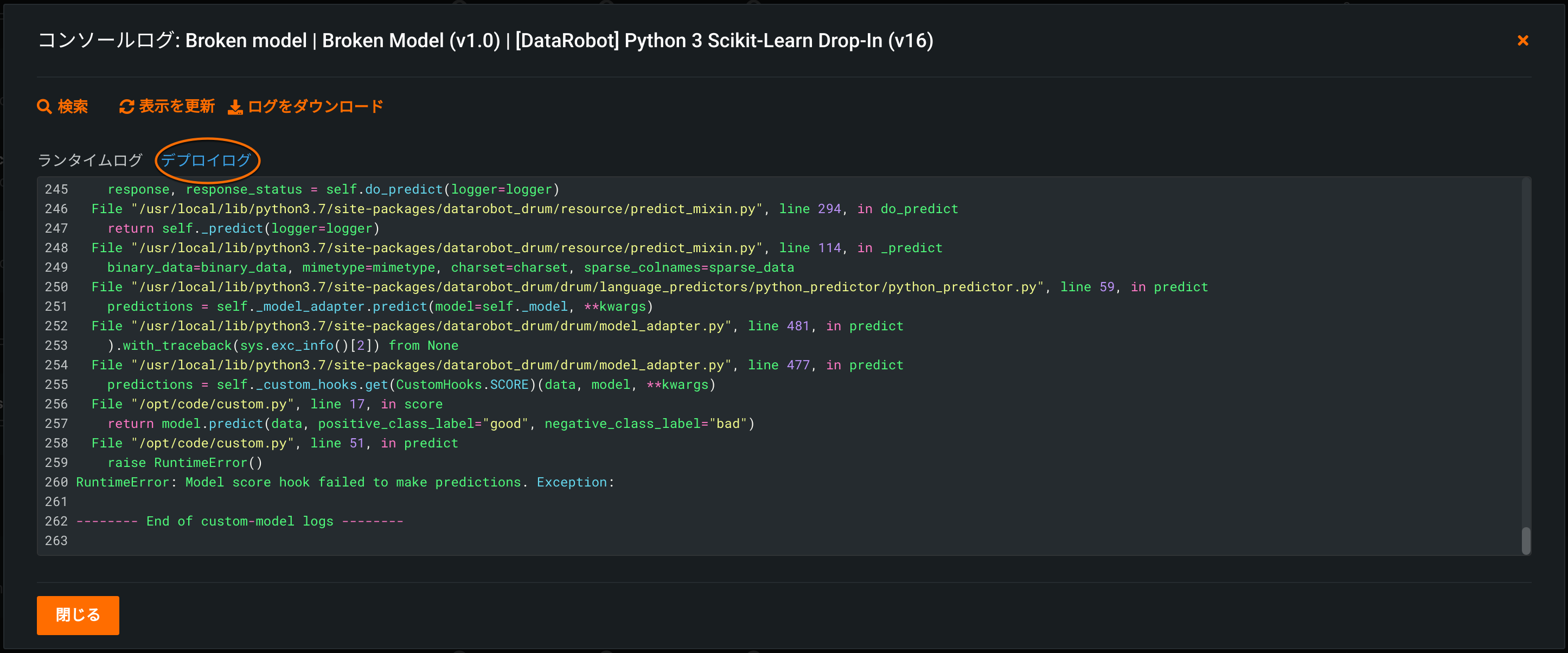Click line 250 python_predictor.py path
The width and height of the screenshot is (1568, 653).
click(587, 287)
